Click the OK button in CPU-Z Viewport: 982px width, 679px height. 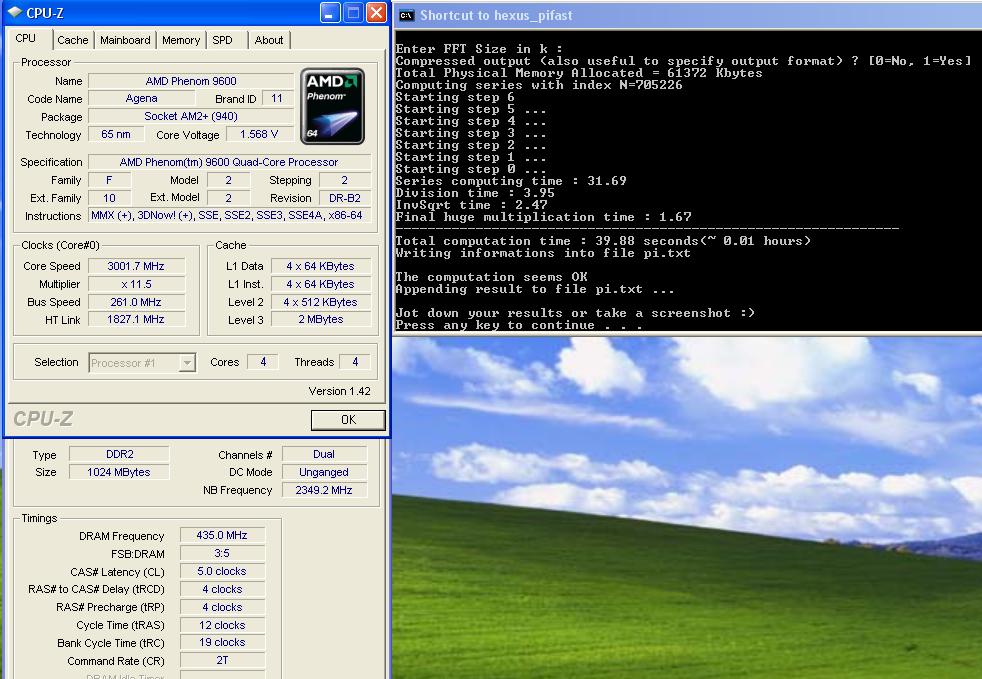click(348, 420)
